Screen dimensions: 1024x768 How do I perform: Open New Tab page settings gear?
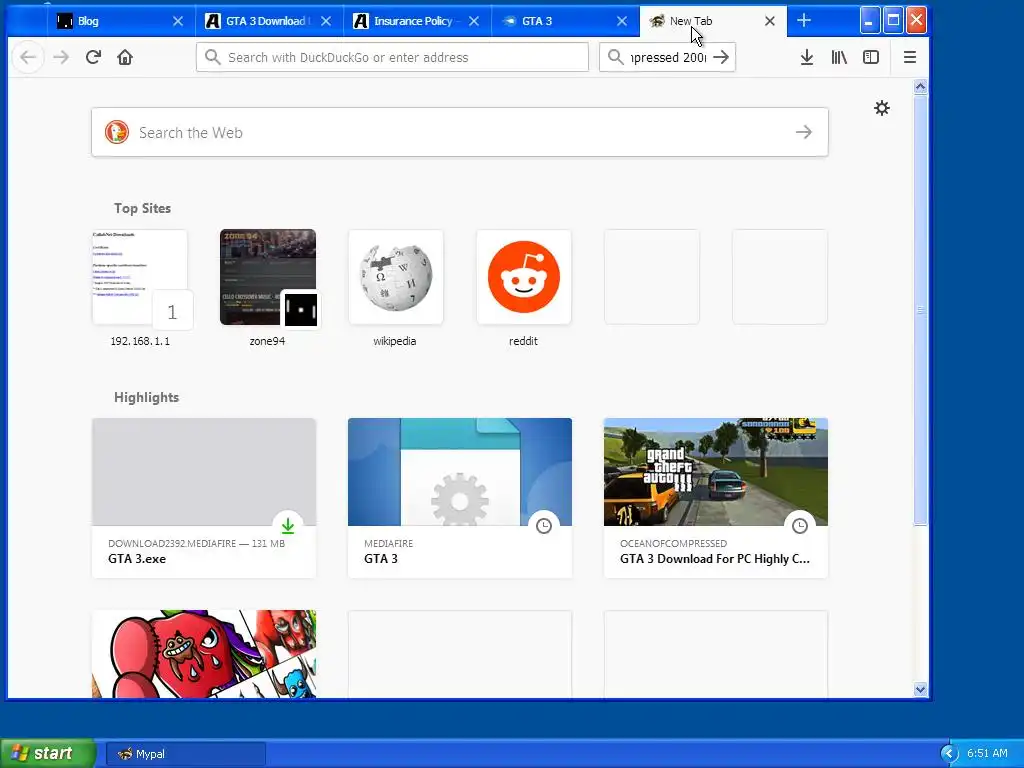pyautogui.click(x=882, y=108)
